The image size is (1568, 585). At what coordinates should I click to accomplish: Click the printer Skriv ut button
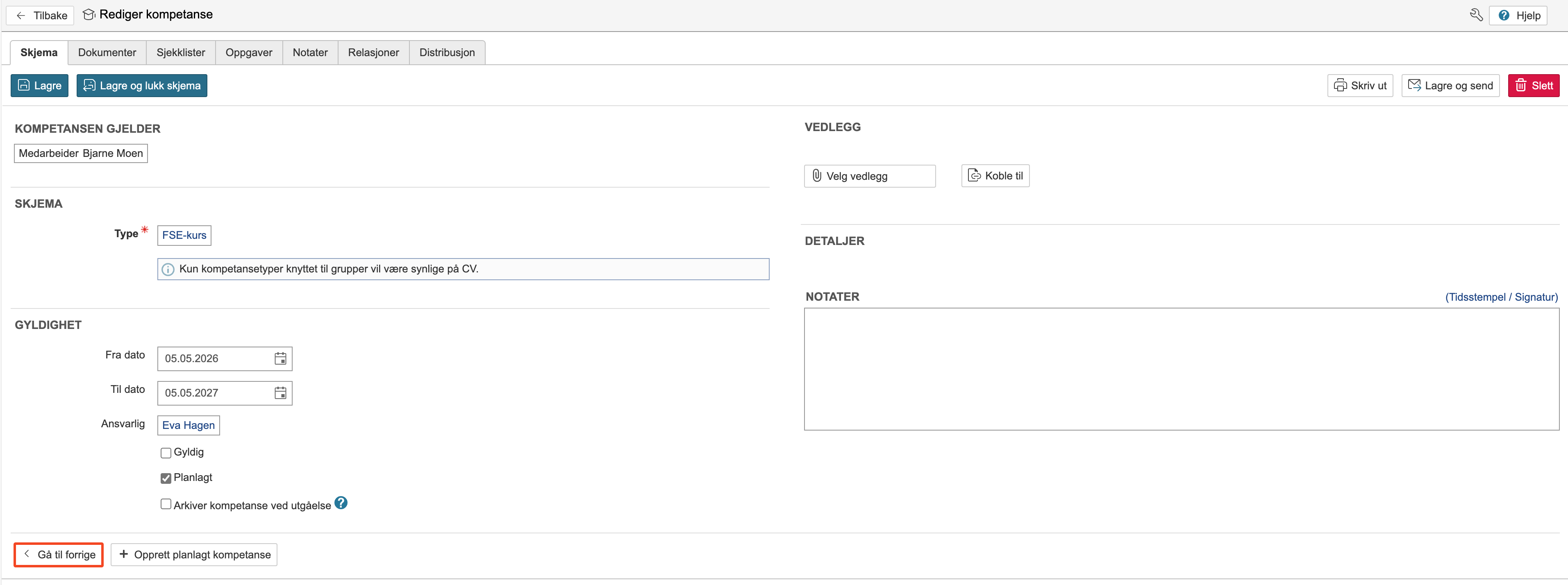click(x=1360, y=86)
